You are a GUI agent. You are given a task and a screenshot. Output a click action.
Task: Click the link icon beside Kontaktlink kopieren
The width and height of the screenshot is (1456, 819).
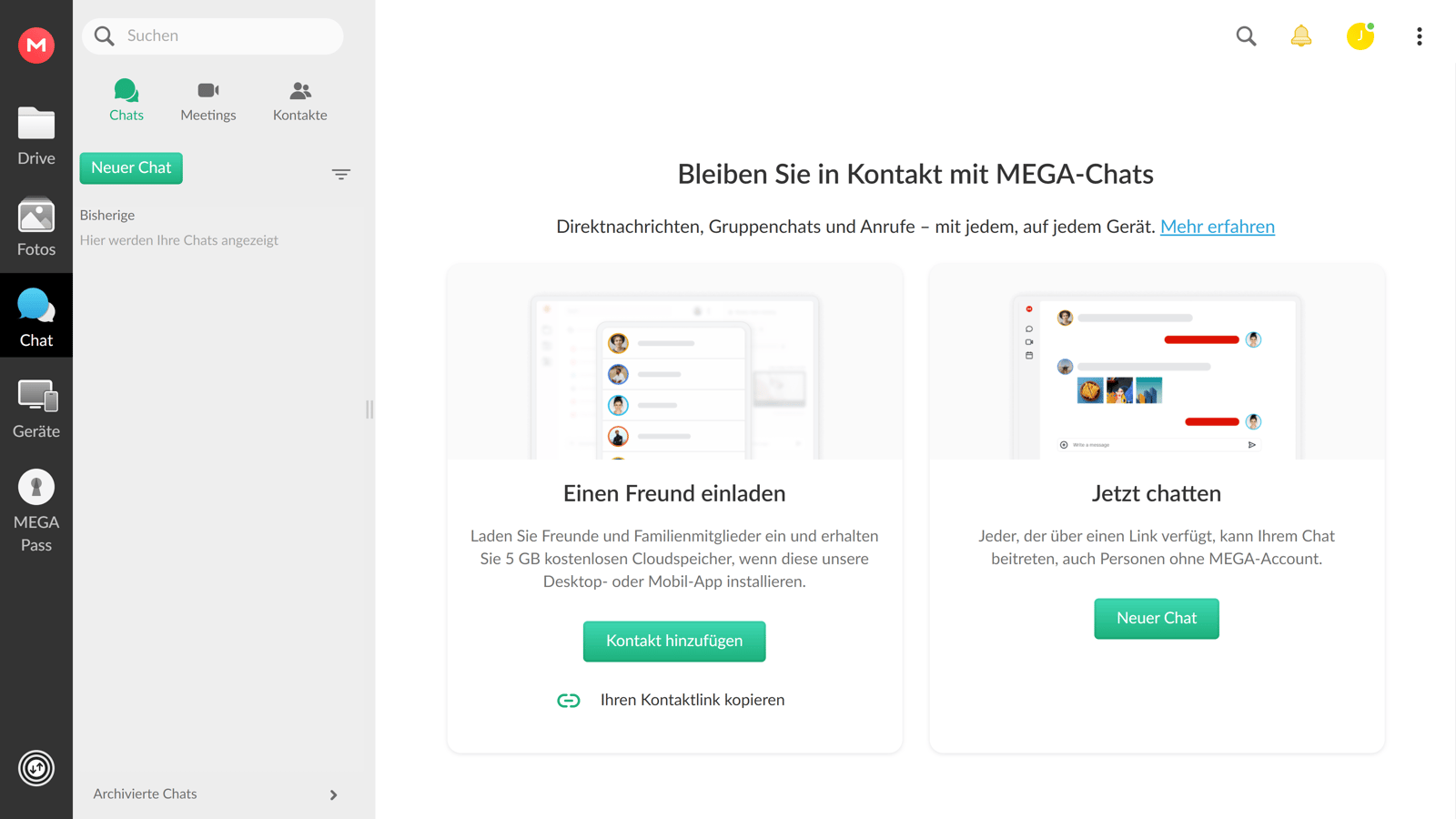click(x=568, y=700)
